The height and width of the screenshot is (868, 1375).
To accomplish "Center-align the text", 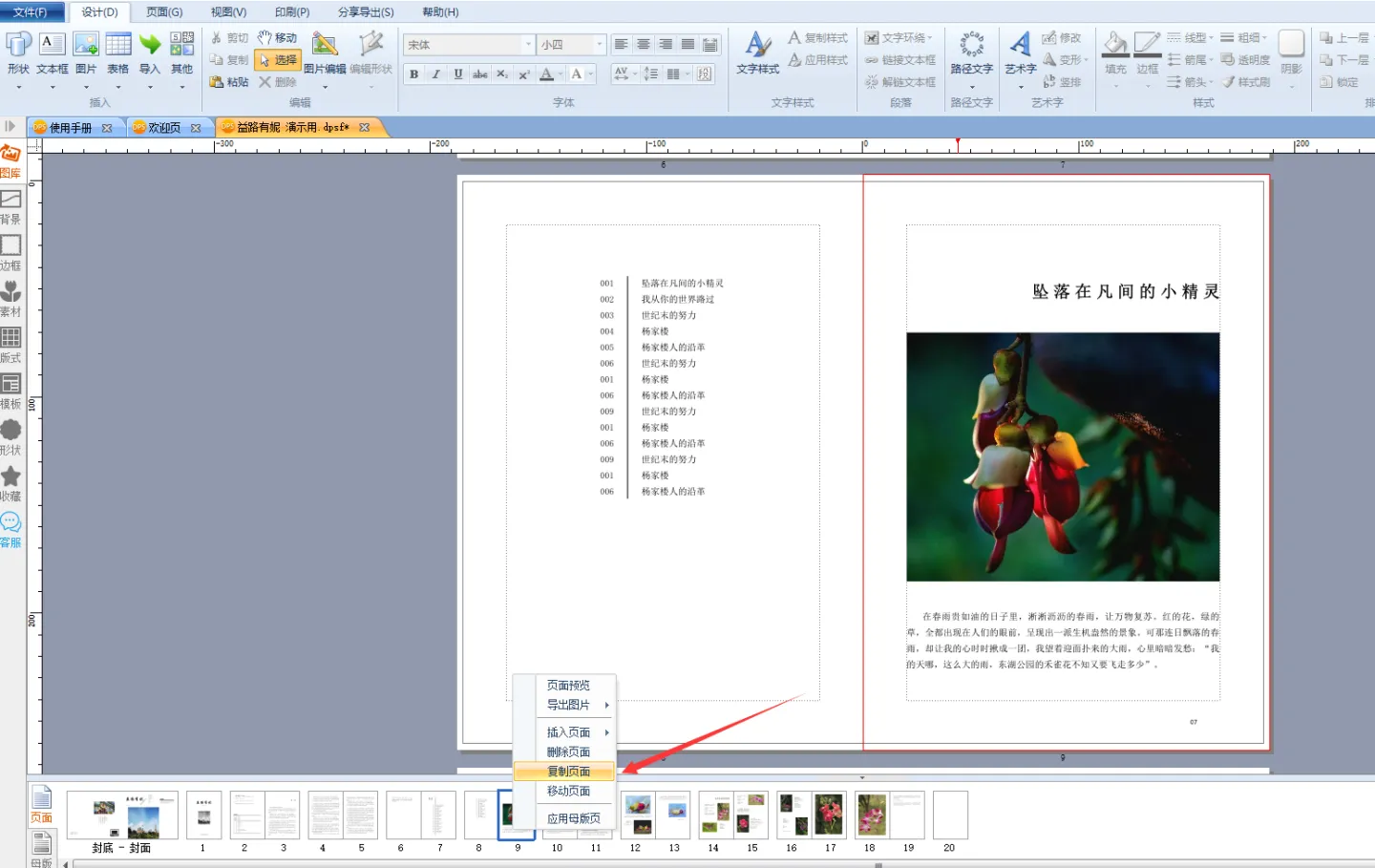I will (x=644, y=45).
